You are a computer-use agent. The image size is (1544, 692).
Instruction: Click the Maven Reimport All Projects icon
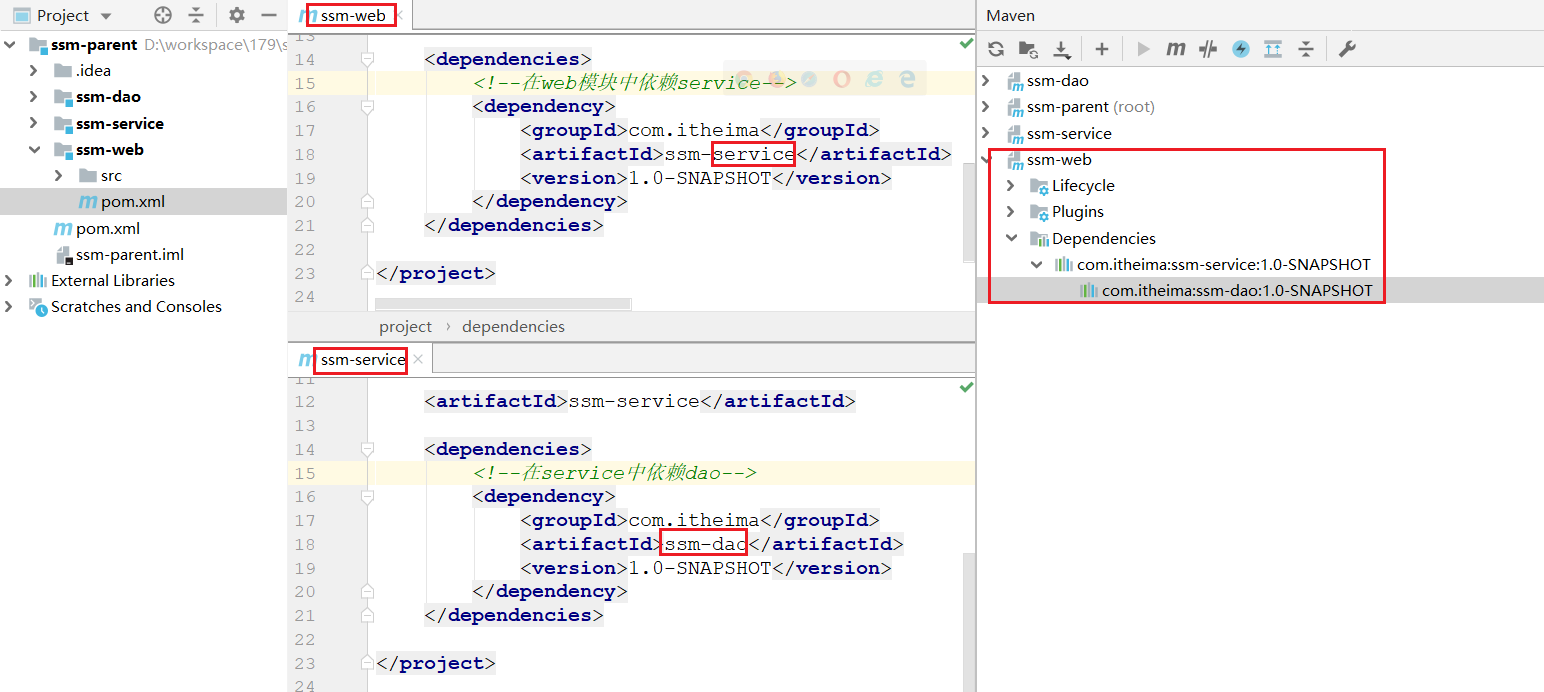click(996, 49)
